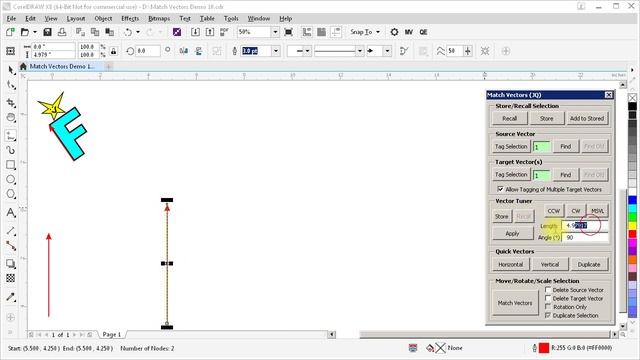
Task: Click the full-screen preview icon
Action: pos(289,32)
